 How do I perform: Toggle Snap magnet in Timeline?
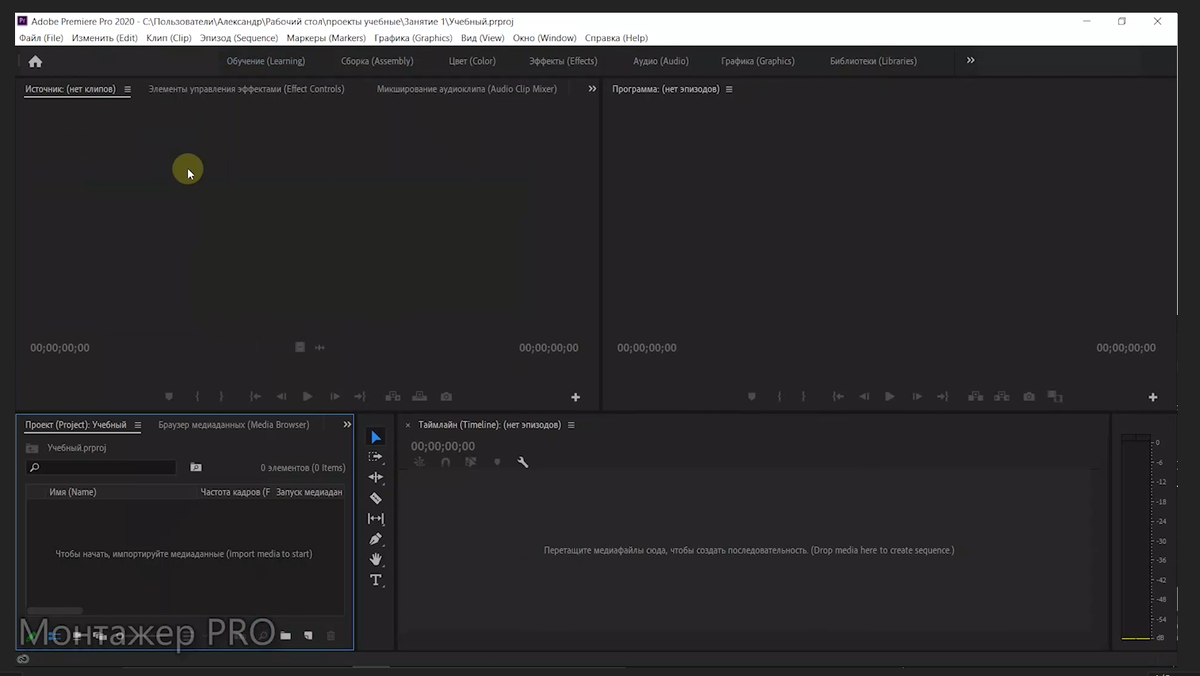pos(445,462)
